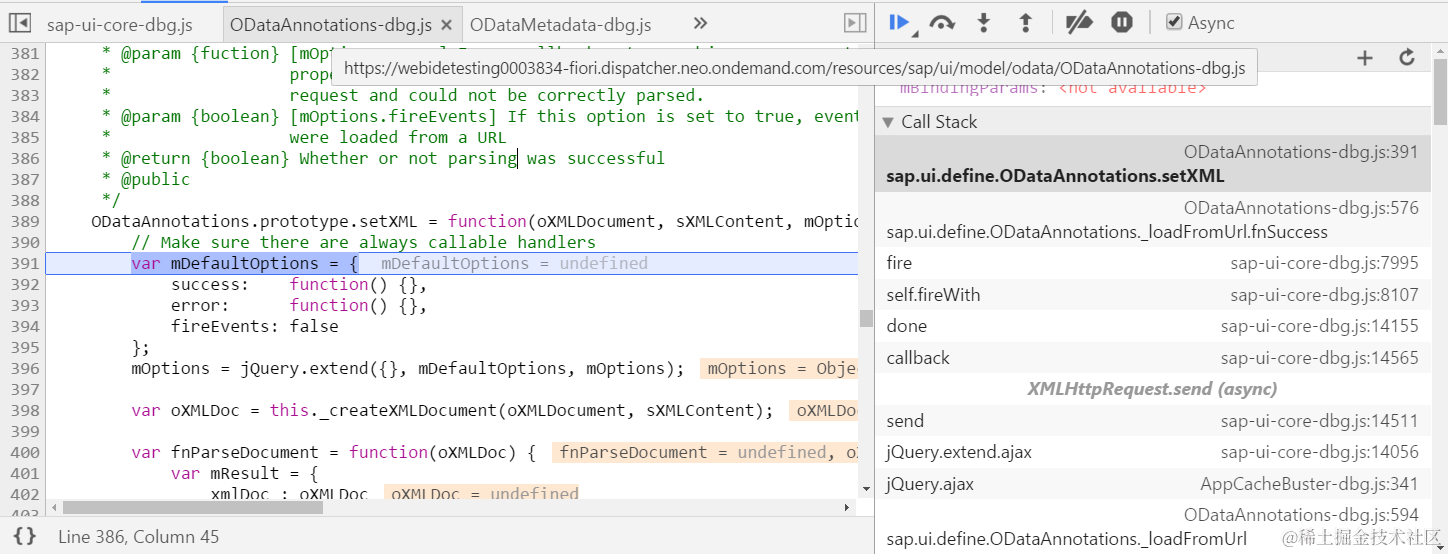Collapse the Call Stack section
Screen dimensions: 1448x554
(x=887, y=122)
